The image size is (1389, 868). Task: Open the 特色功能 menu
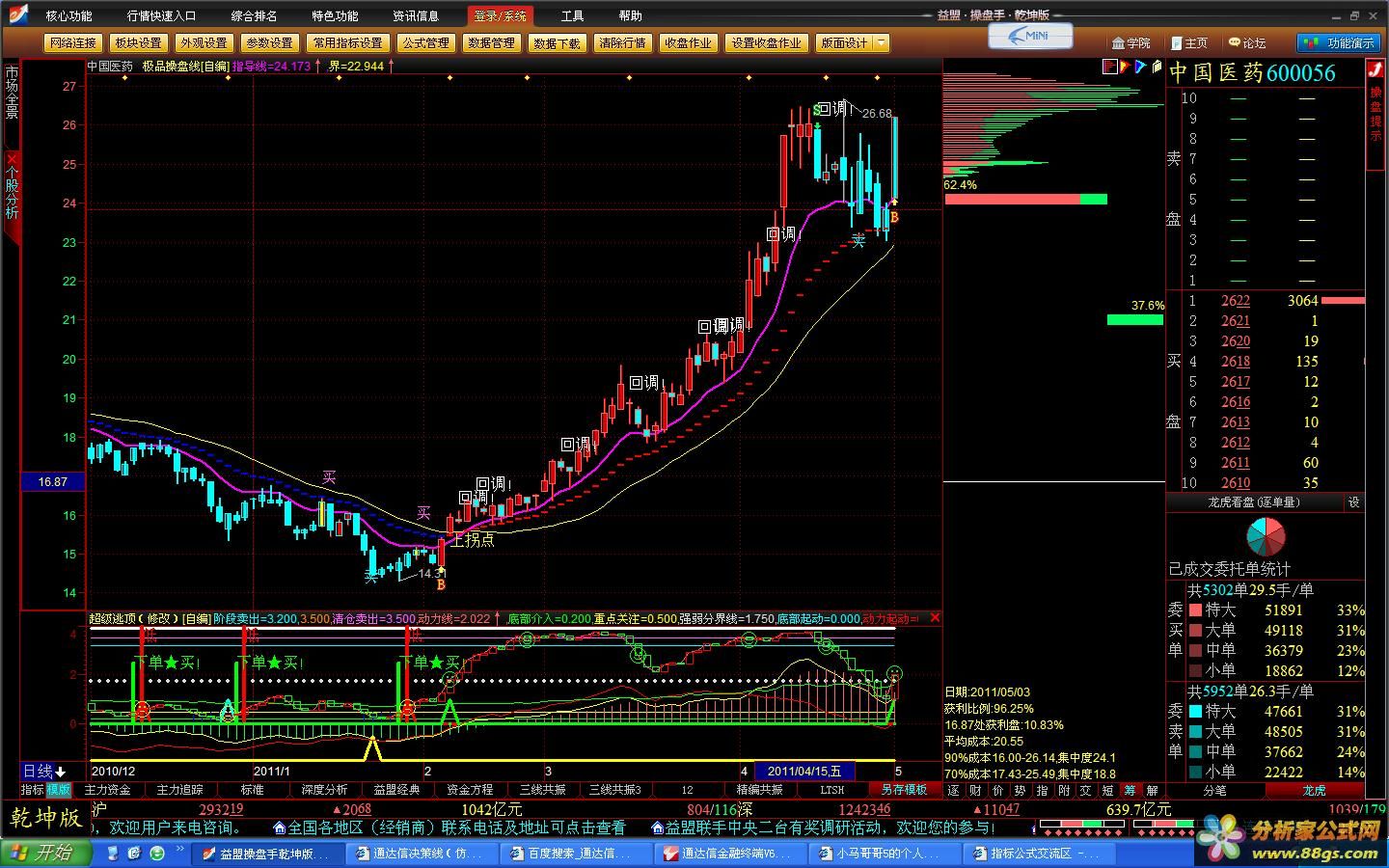(x=335, y=15)
